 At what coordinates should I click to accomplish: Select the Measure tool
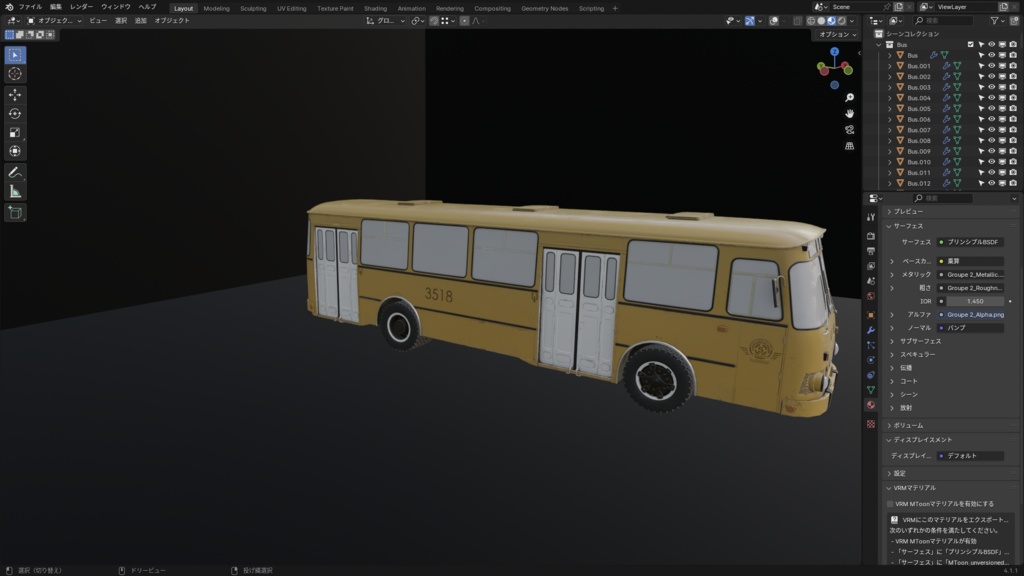tap(15, 191)
